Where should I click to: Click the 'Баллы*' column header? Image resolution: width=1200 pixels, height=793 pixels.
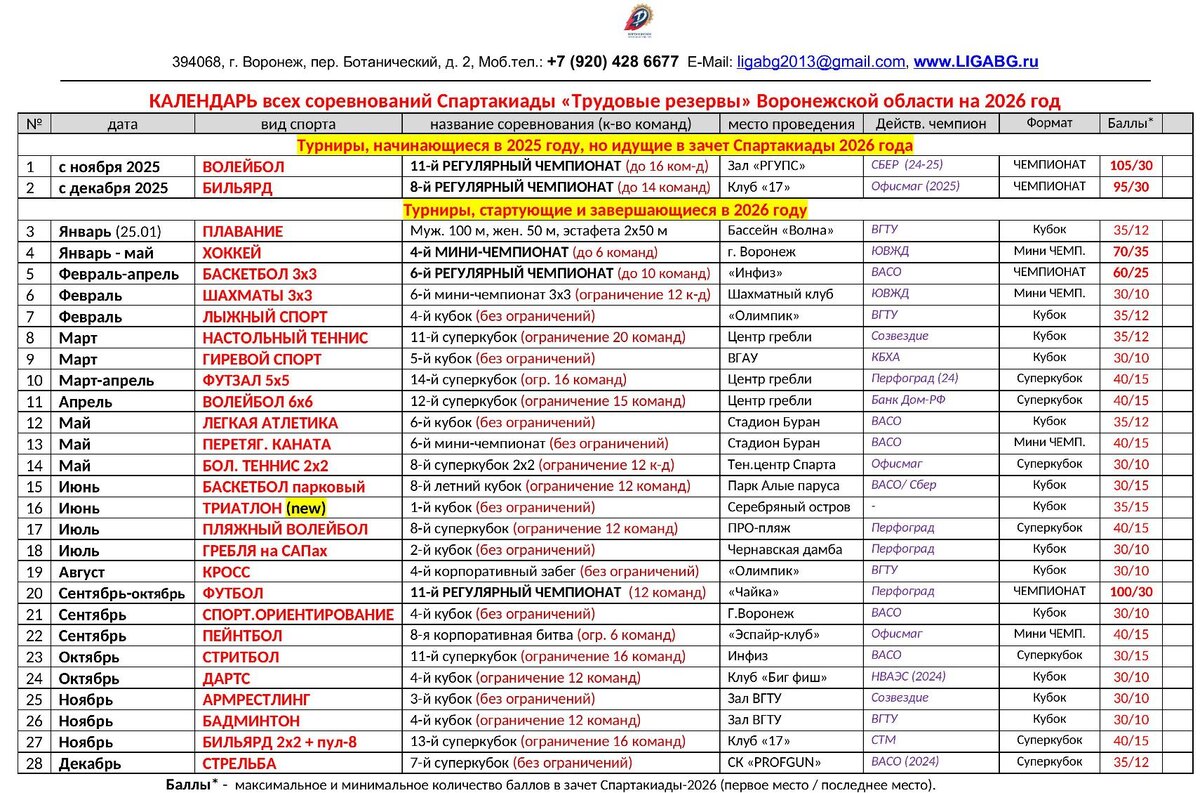[1130, 123]
